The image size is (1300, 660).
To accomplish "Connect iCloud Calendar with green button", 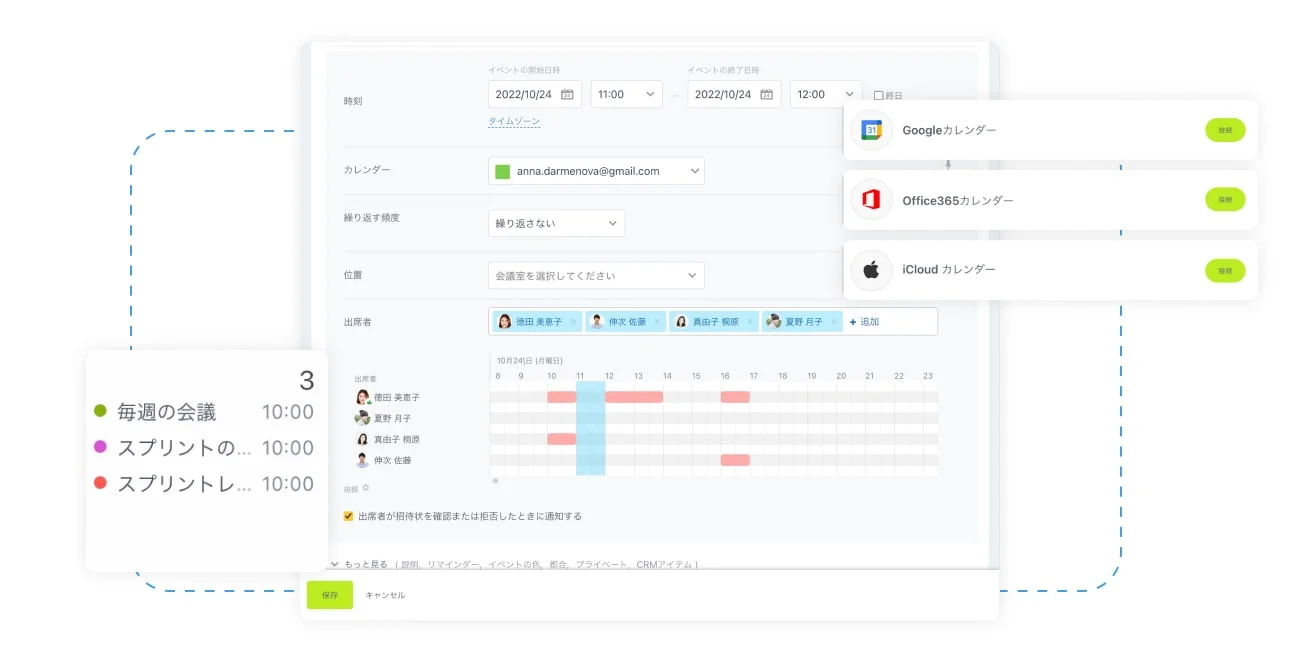I will tap(1225, 270).
